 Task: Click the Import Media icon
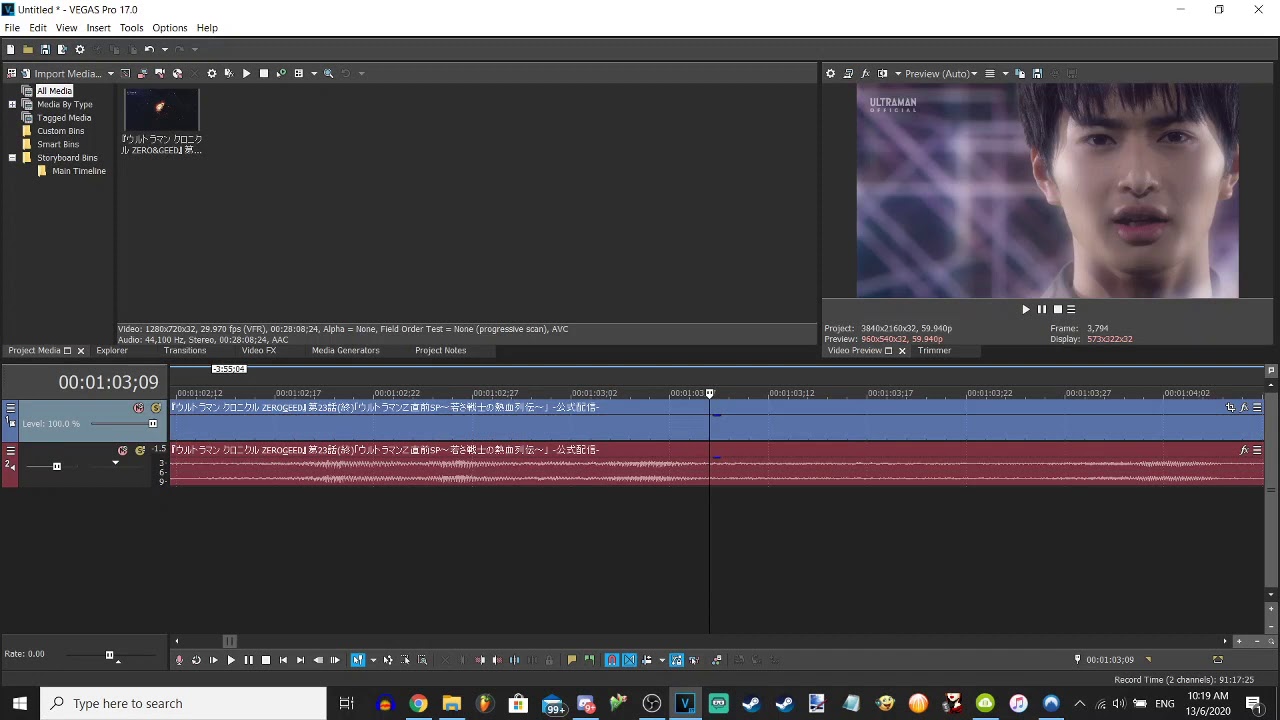(x=26, y=73)
